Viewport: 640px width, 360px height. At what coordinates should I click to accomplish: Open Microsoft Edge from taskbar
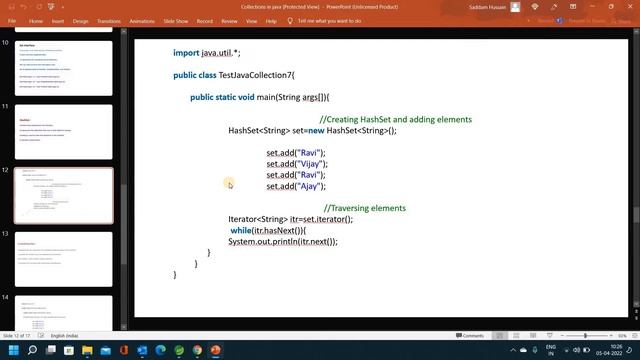tap(160, 350)
